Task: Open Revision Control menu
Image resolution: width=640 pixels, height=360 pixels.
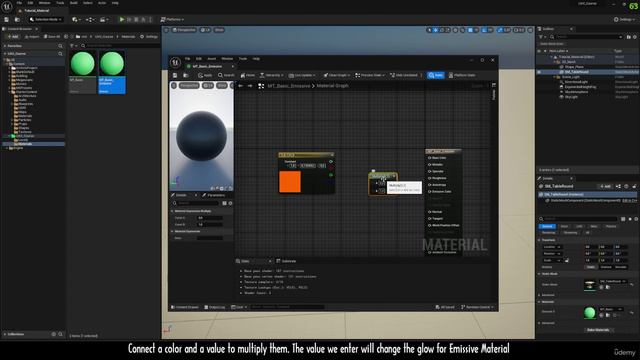Action: tap(477, 307)
